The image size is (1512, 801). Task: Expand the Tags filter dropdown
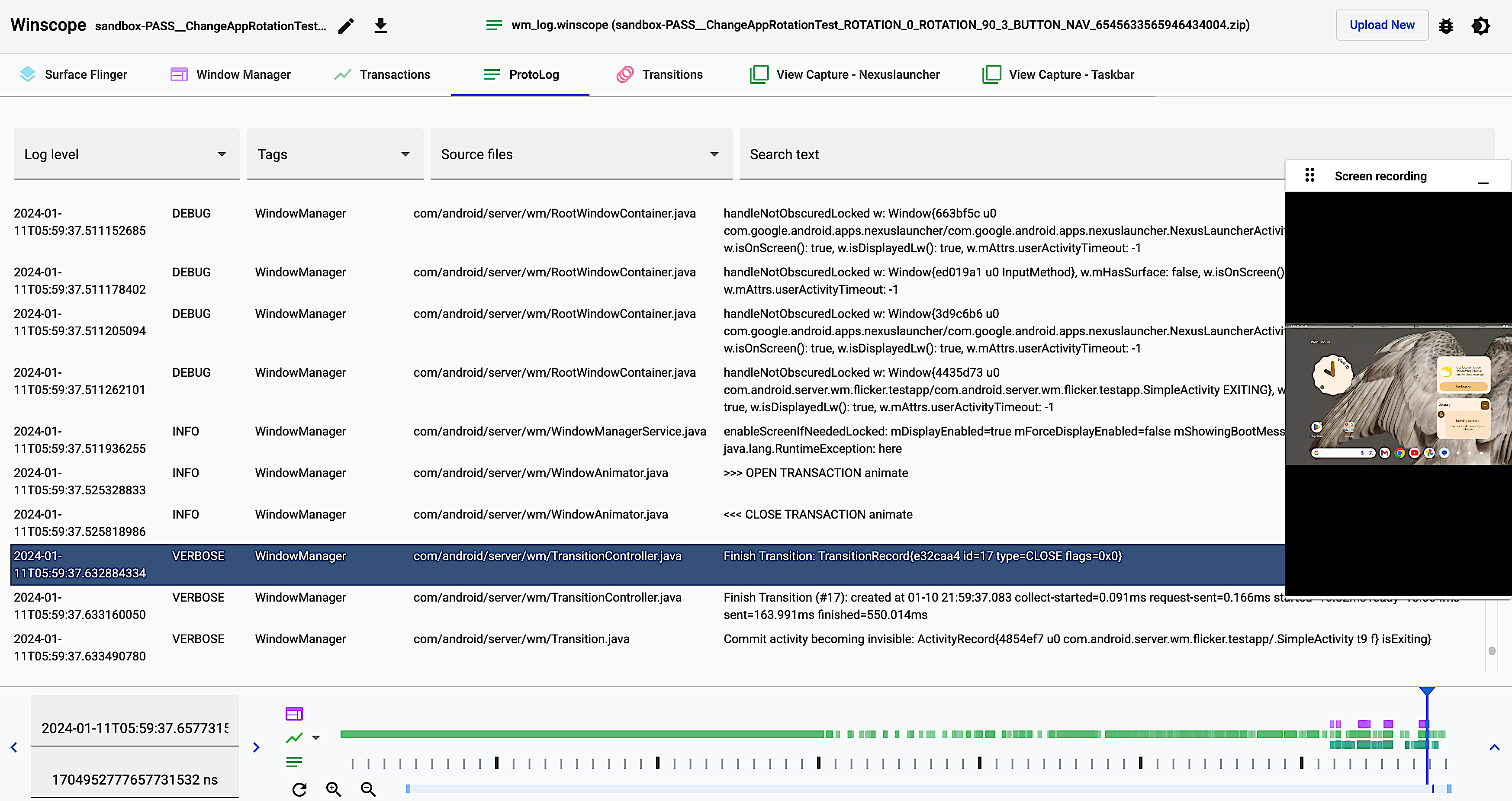407,154
